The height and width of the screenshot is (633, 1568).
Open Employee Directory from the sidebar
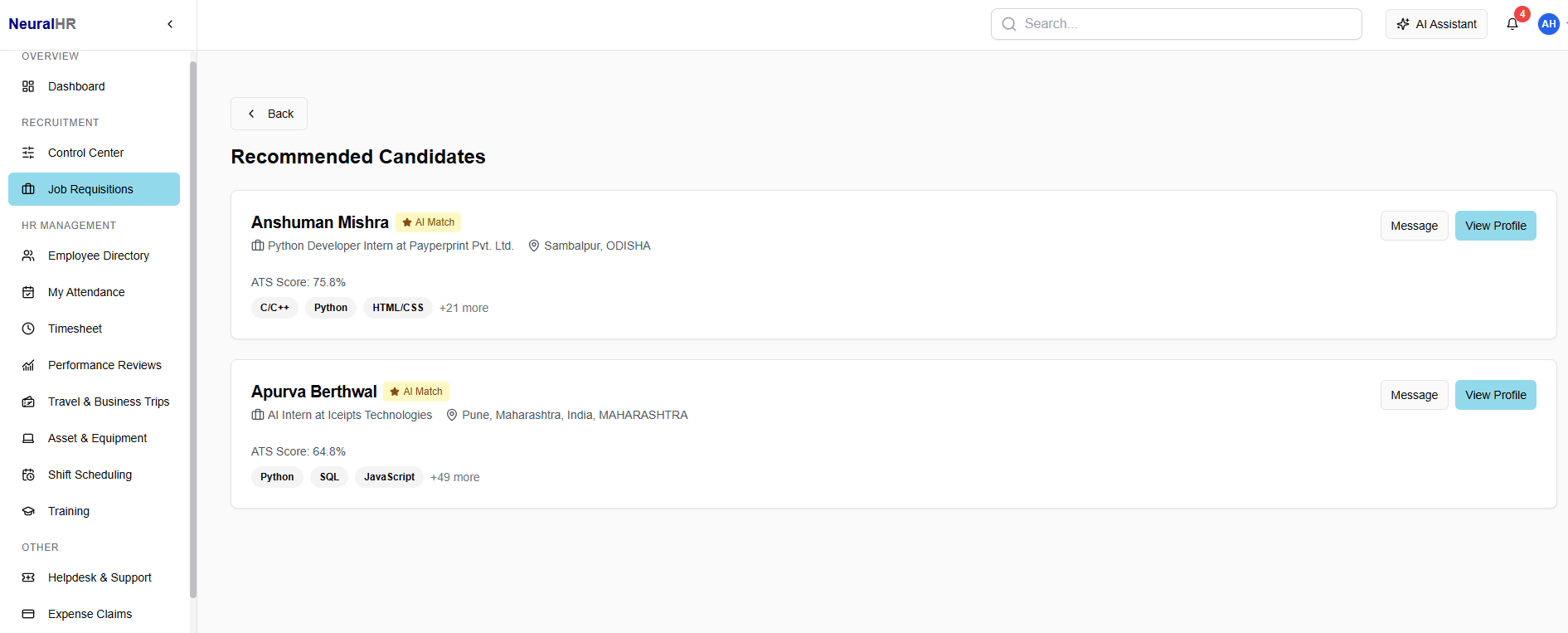pyautogui.click(x=98, y=256)
